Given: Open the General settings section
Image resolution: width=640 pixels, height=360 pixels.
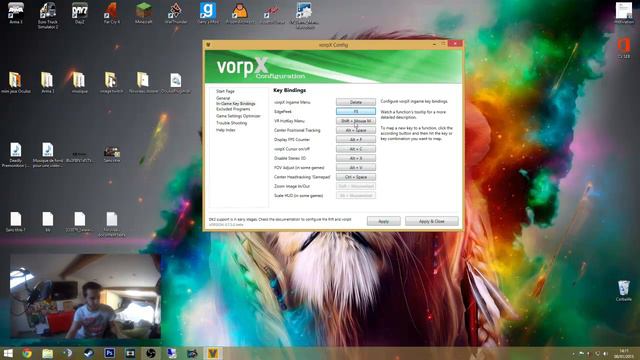Looking at the screenshot, I should click(223, 98).
